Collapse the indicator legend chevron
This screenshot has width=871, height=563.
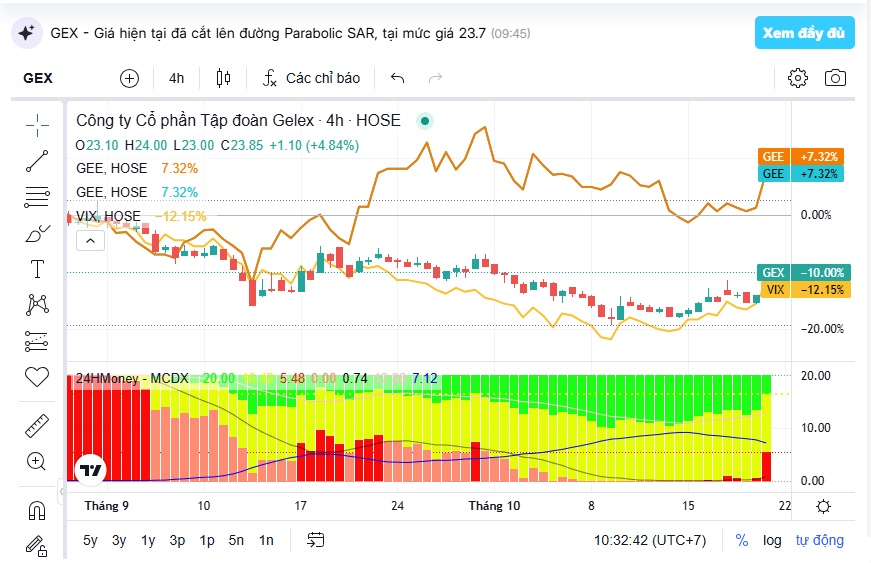point(91,241)
